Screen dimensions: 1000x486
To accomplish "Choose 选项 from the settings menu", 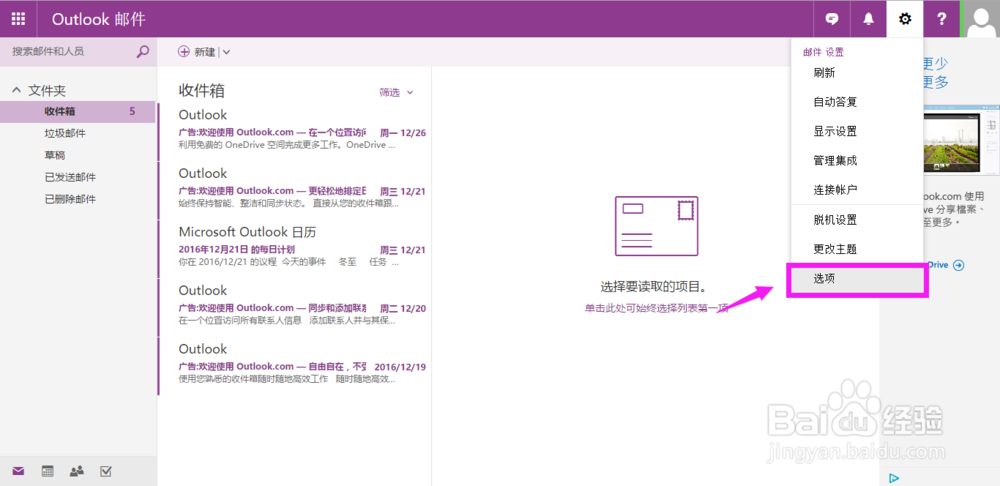I will coord(857,279).
